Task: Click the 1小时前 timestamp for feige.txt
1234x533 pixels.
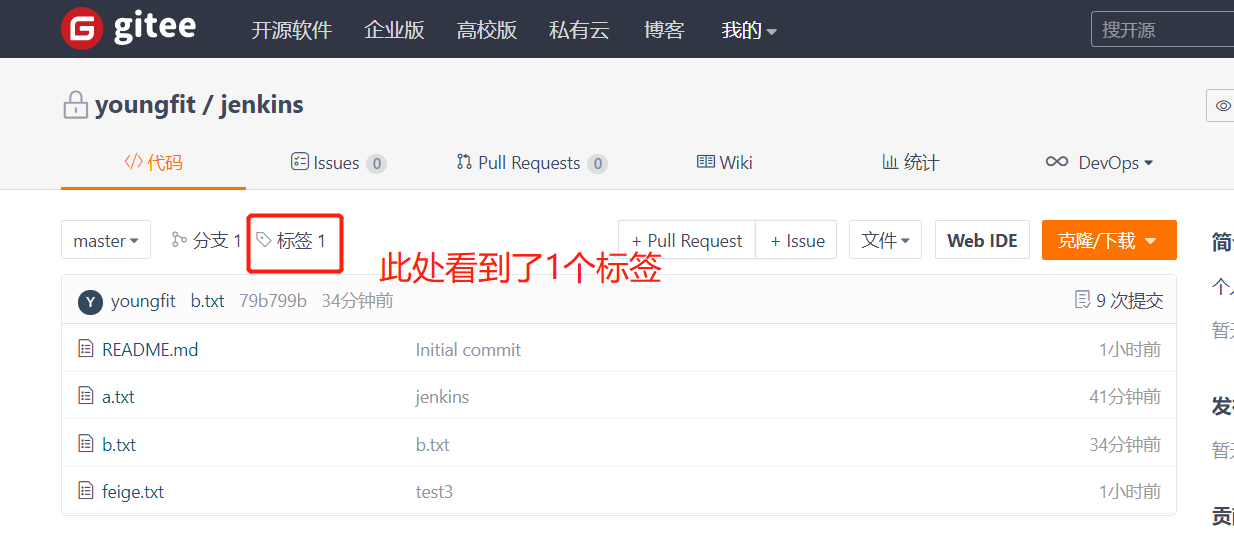Action: (1130, 491)
